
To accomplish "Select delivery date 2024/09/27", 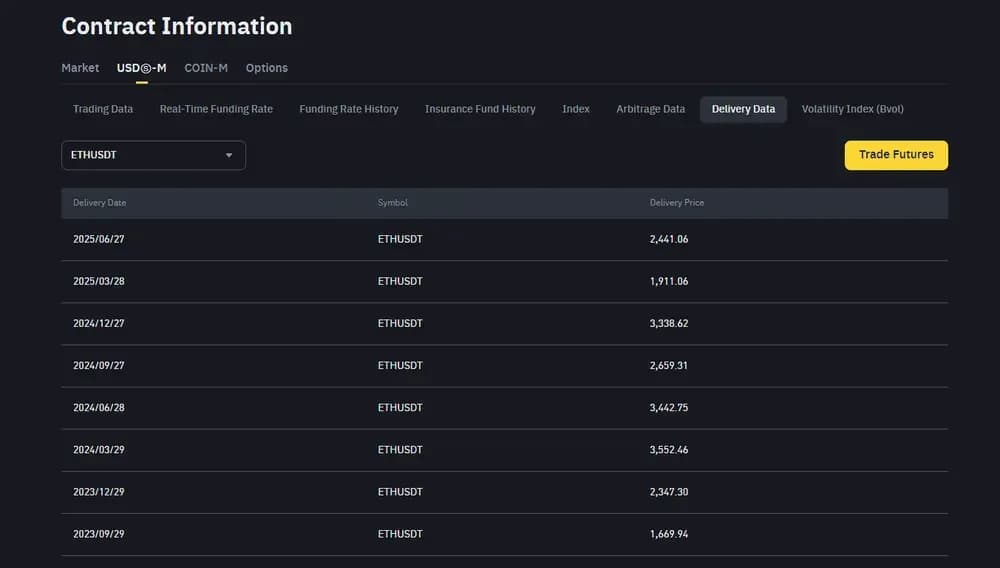I will [x=99, y=365].
